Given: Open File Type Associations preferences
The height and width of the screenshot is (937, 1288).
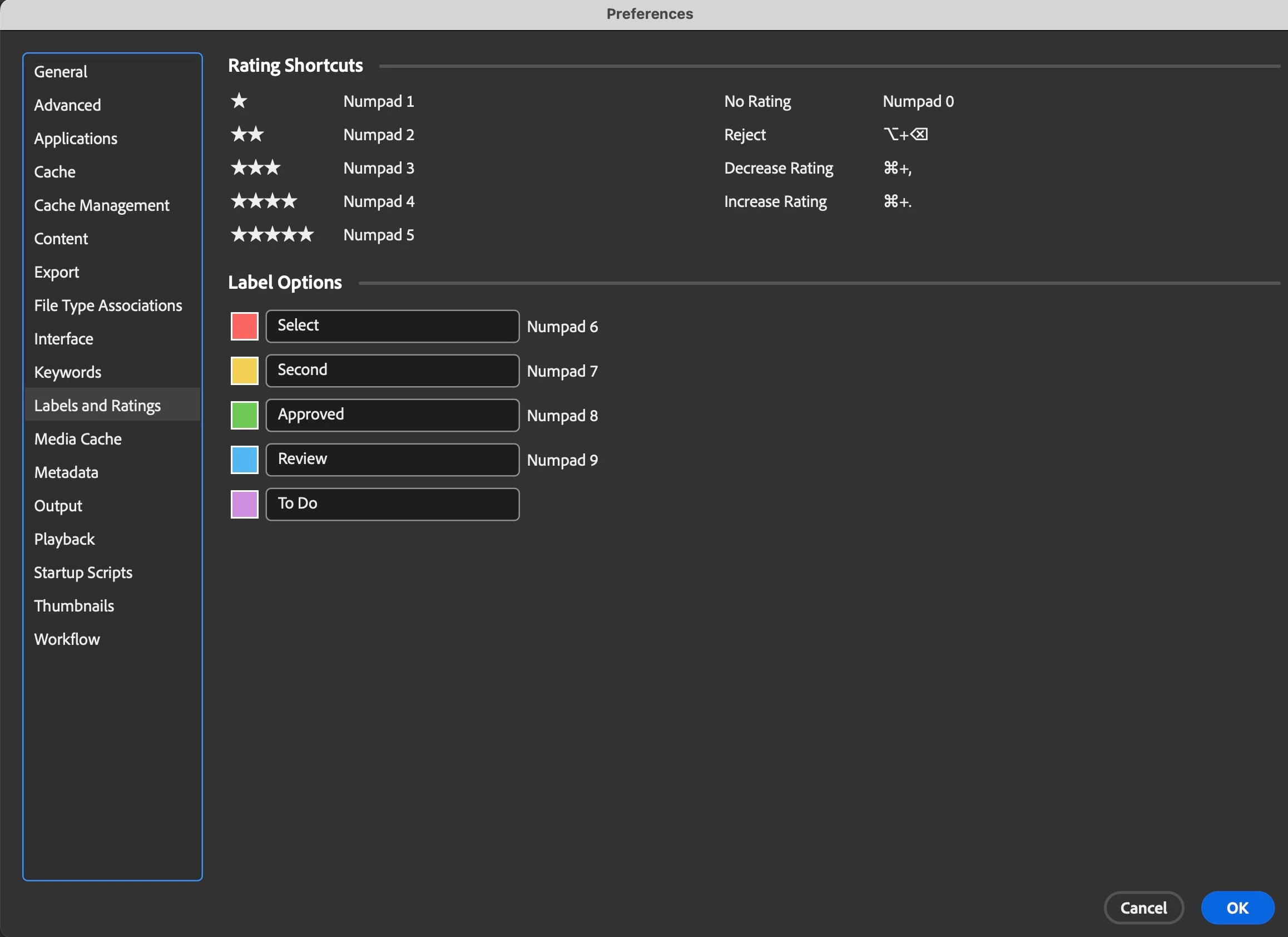Looking at the screenshot, I should (108, 305).
